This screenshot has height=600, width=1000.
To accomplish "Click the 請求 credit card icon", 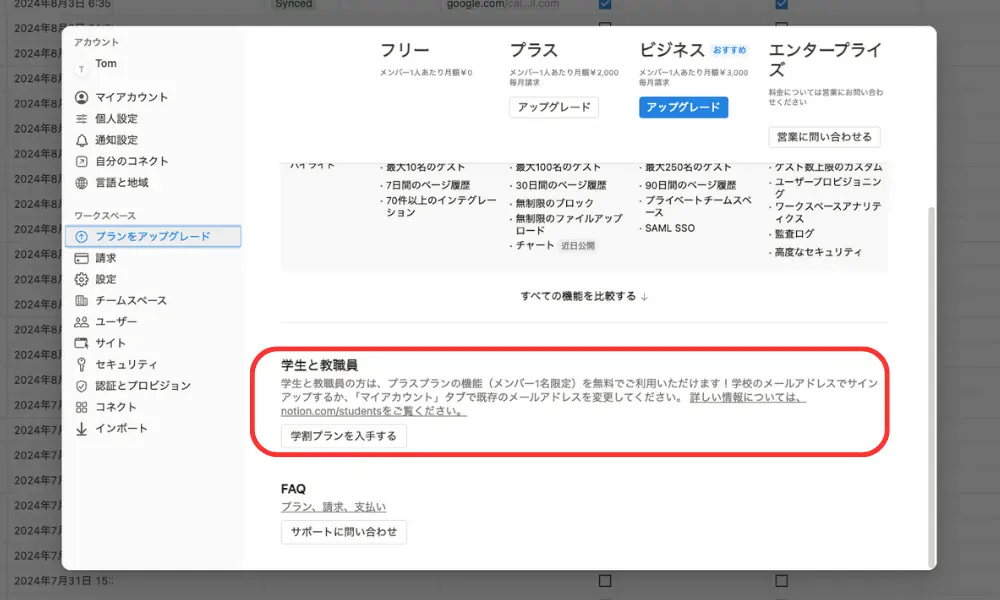I will pyautogui.click(x=82, y=258).
